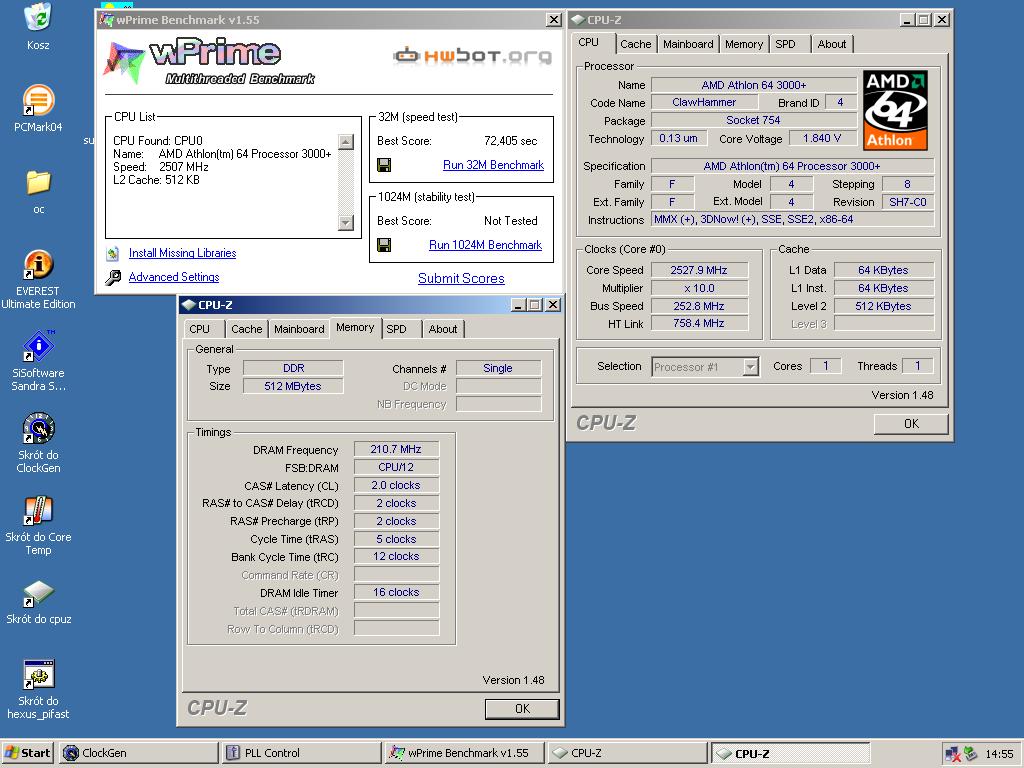Click the FSB:DRAM CPU/12 value
The width and height of the screenshot is (1024, 768).
396,468
